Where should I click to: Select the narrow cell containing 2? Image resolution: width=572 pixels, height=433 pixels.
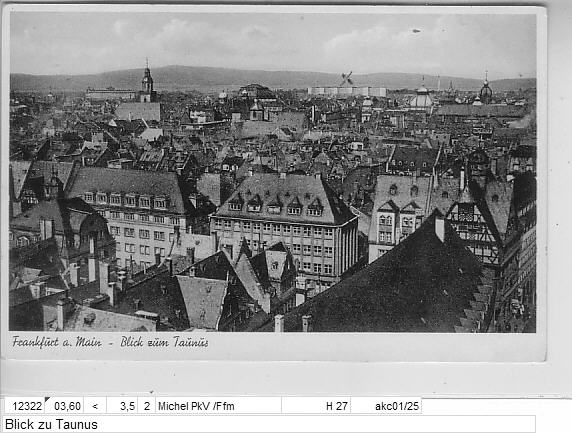click(x=147, y=405)
